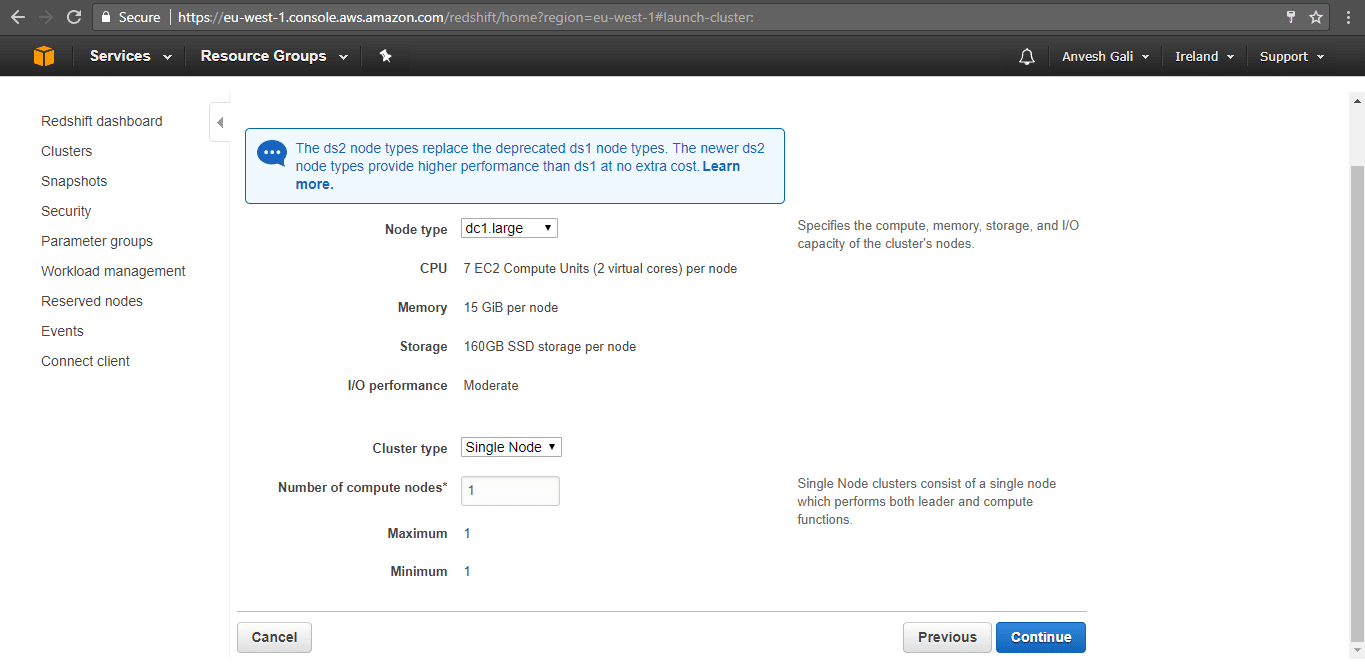Click the page vertical scrollbar
This screenshot has height=666, width=1365.
point(1357,404)
